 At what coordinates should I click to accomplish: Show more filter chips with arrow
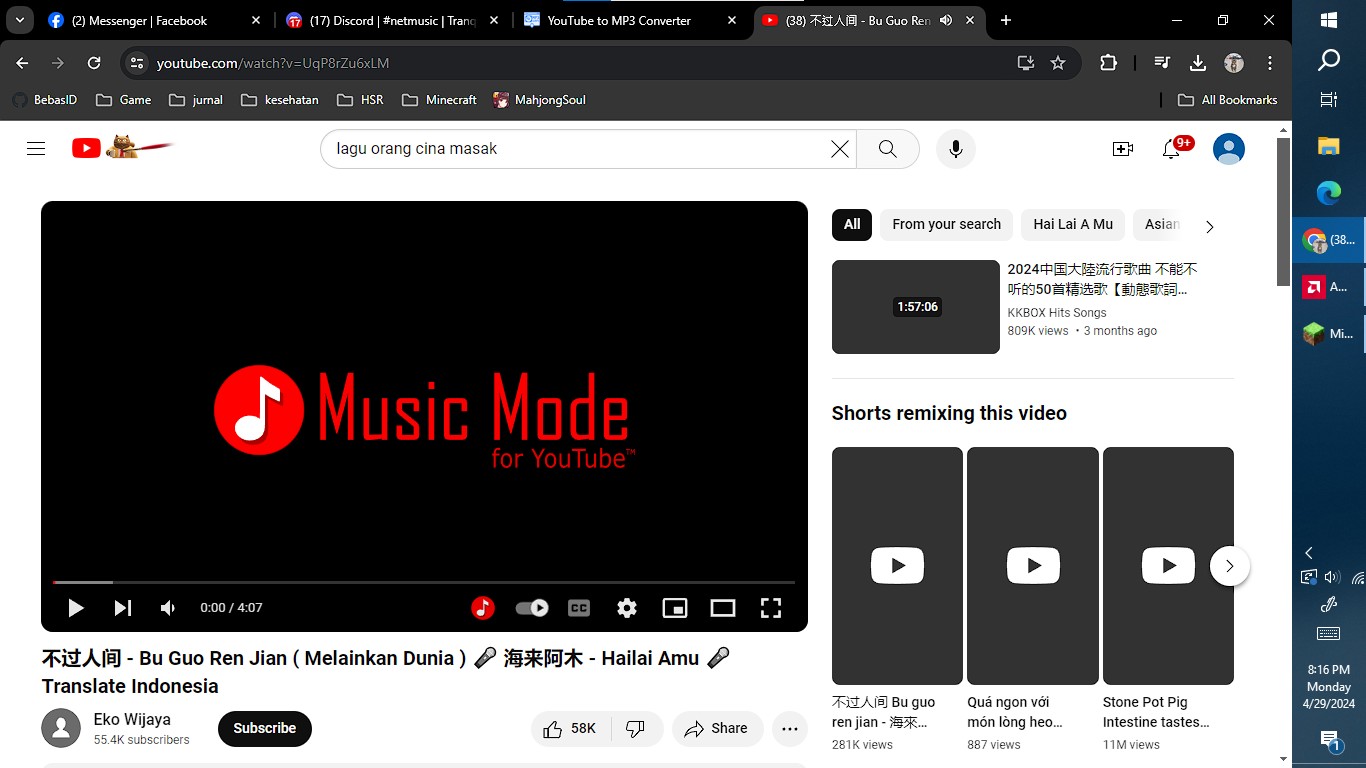pos(1209,226)
